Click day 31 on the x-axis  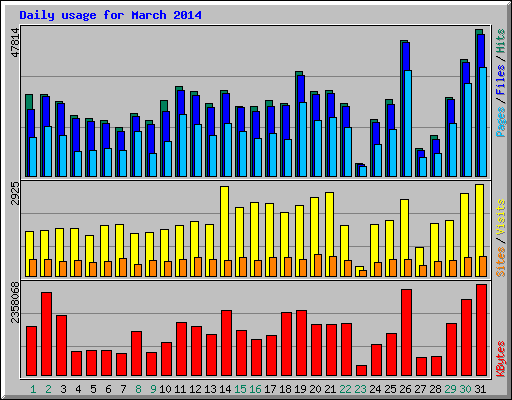480,389
